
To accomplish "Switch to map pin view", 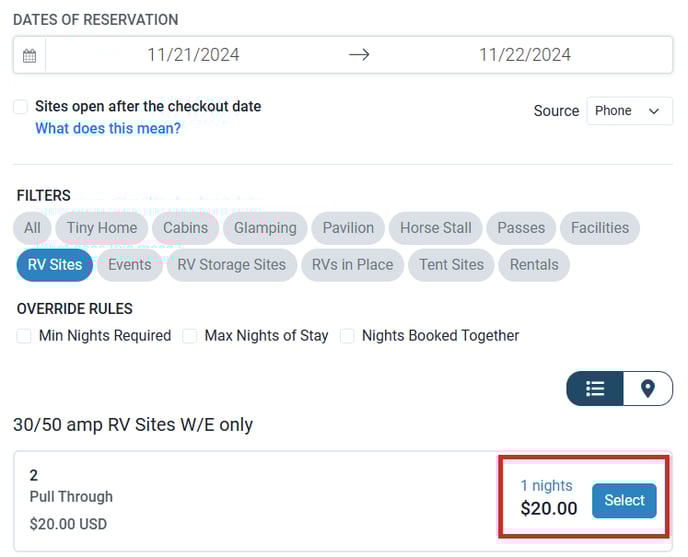I will [x=648, y=388].
